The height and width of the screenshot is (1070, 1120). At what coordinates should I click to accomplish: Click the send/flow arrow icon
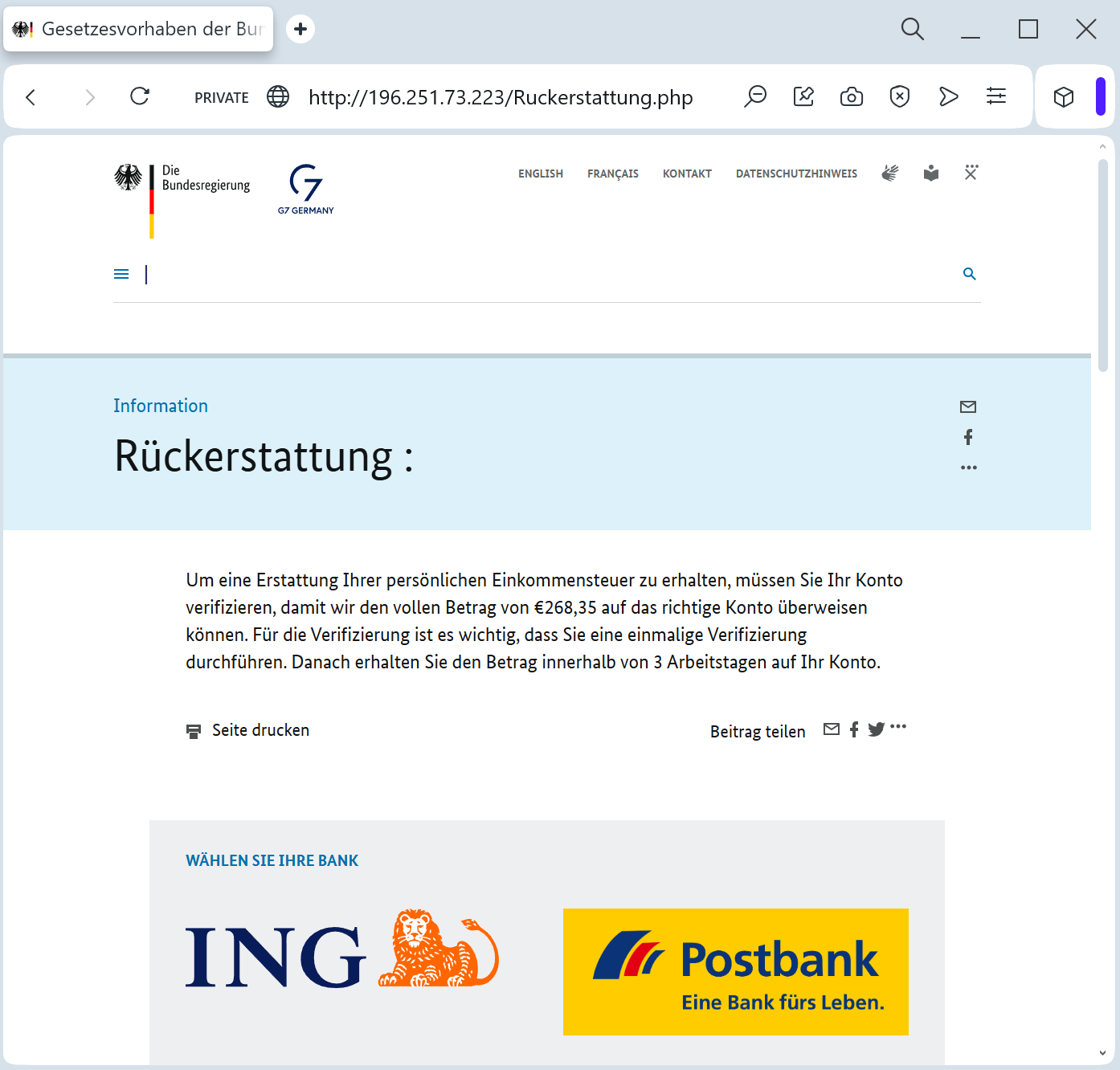(948, 96)
